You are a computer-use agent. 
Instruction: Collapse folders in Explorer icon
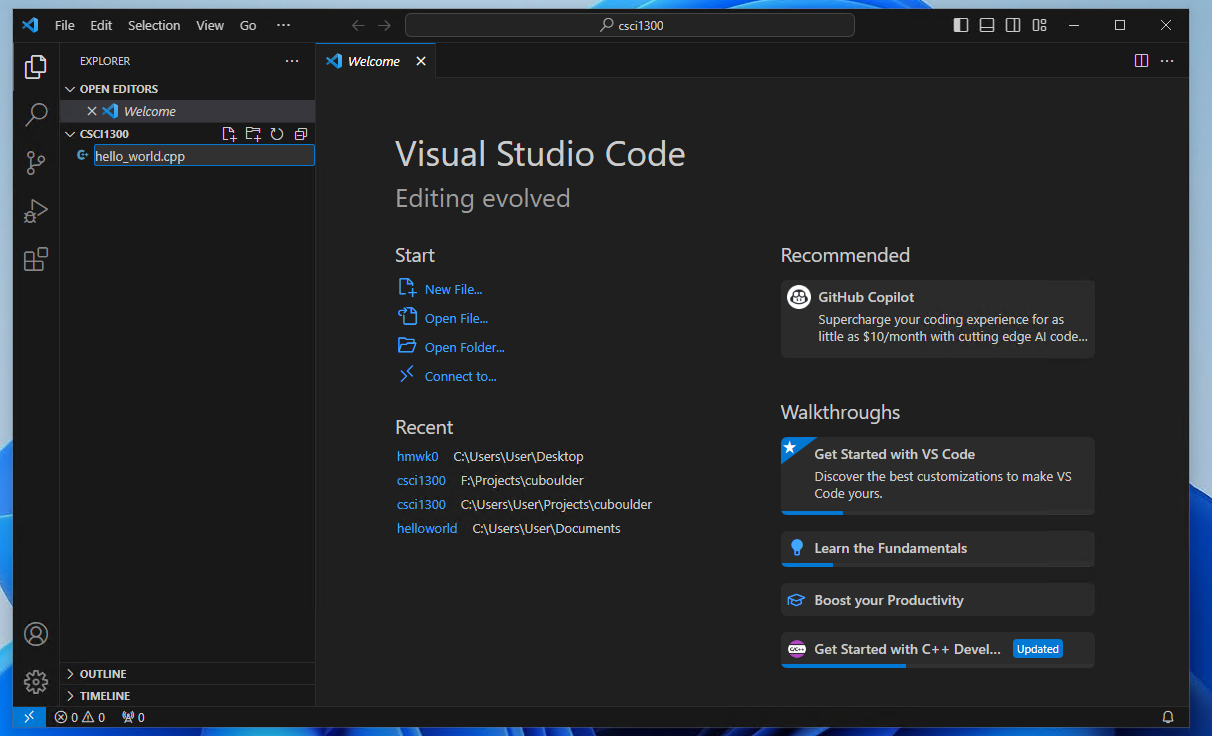301,134
